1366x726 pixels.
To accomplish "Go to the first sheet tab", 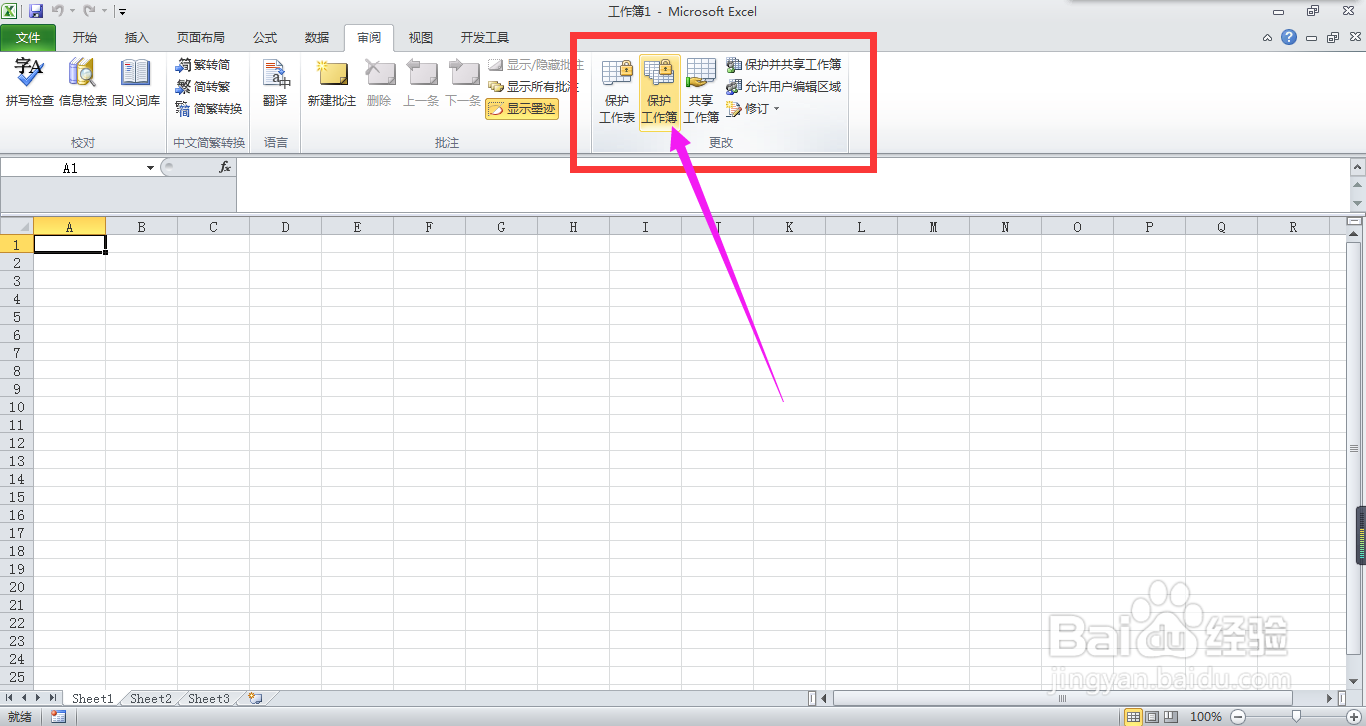I will (10, 698).
